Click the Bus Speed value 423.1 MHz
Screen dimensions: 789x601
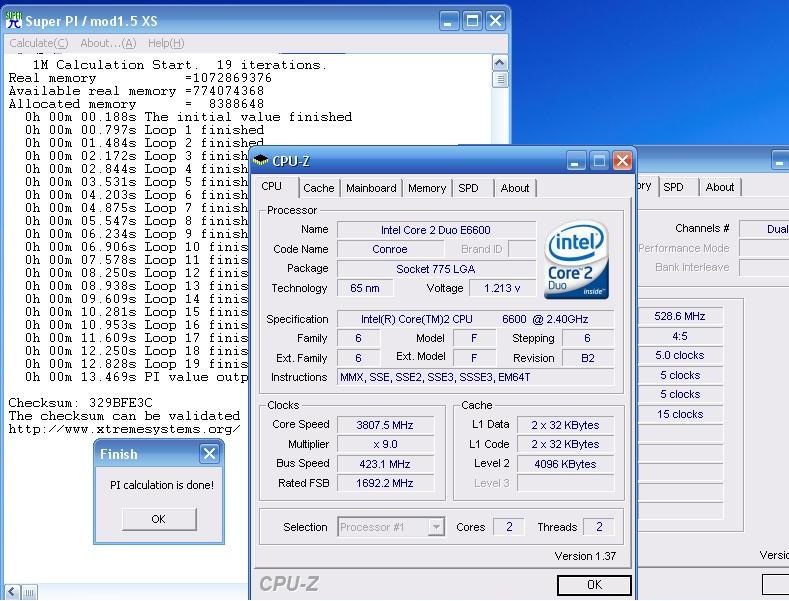(x=385, y=464)
